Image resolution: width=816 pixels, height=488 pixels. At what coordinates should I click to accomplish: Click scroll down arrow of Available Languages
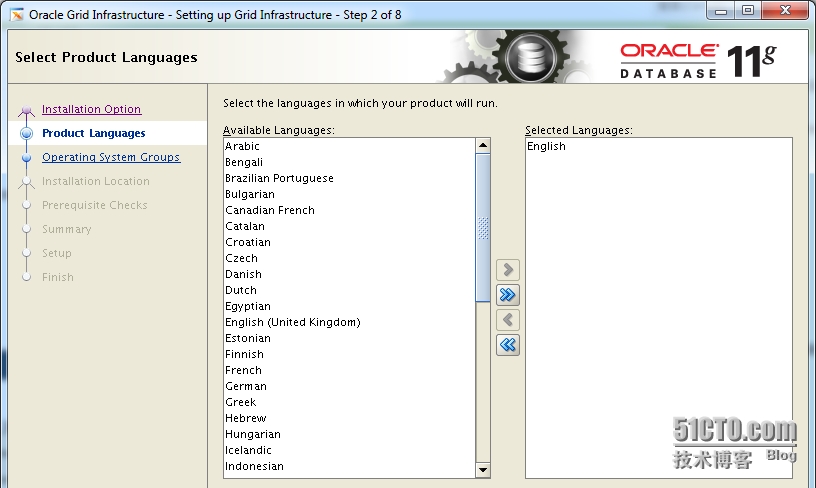(x=483, y=470)
